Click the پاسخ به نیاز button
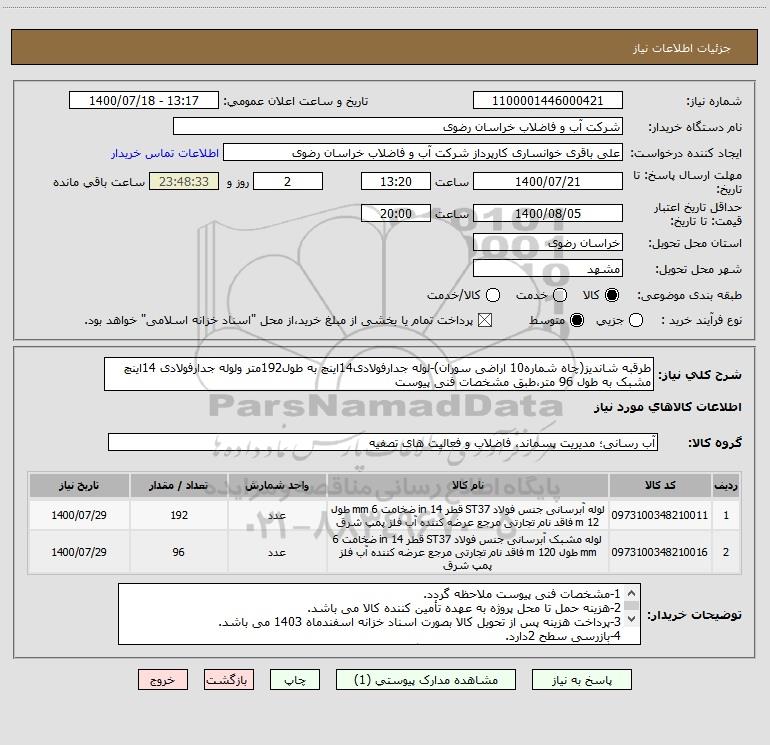Screen dimensions: 770x745 coord(581,680)
